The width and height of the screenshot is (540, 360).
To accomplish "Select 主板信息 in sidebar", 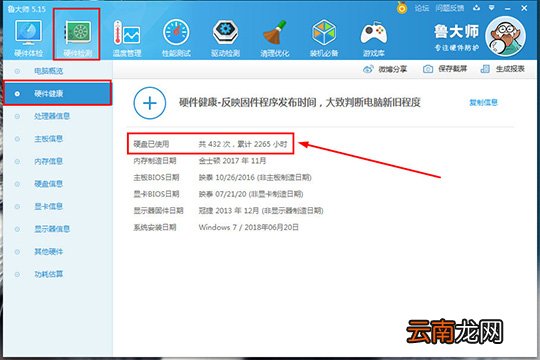I will [57, 139].
